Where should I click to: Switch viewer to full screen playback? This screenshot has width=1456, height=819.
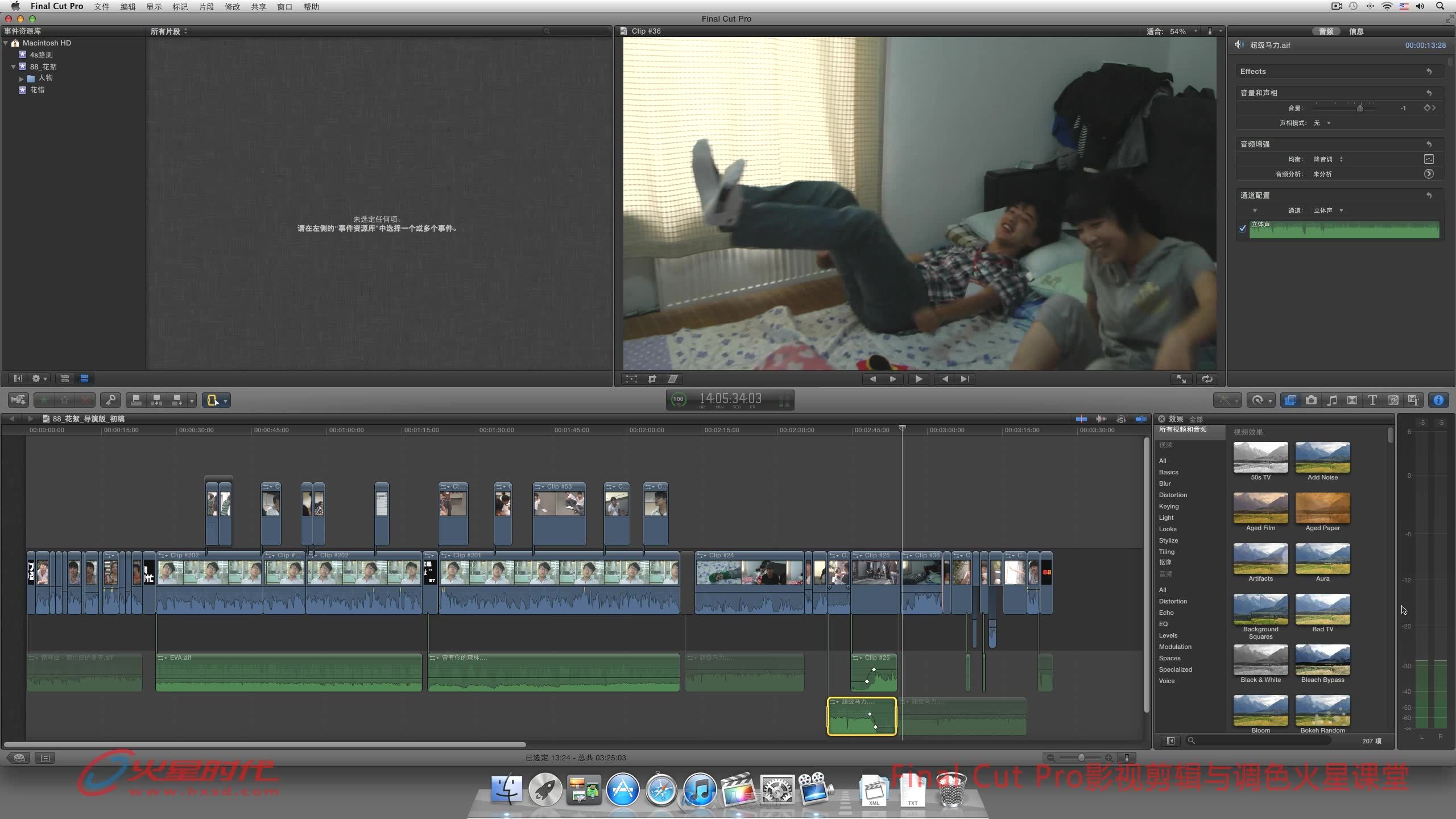[1181, 379]
